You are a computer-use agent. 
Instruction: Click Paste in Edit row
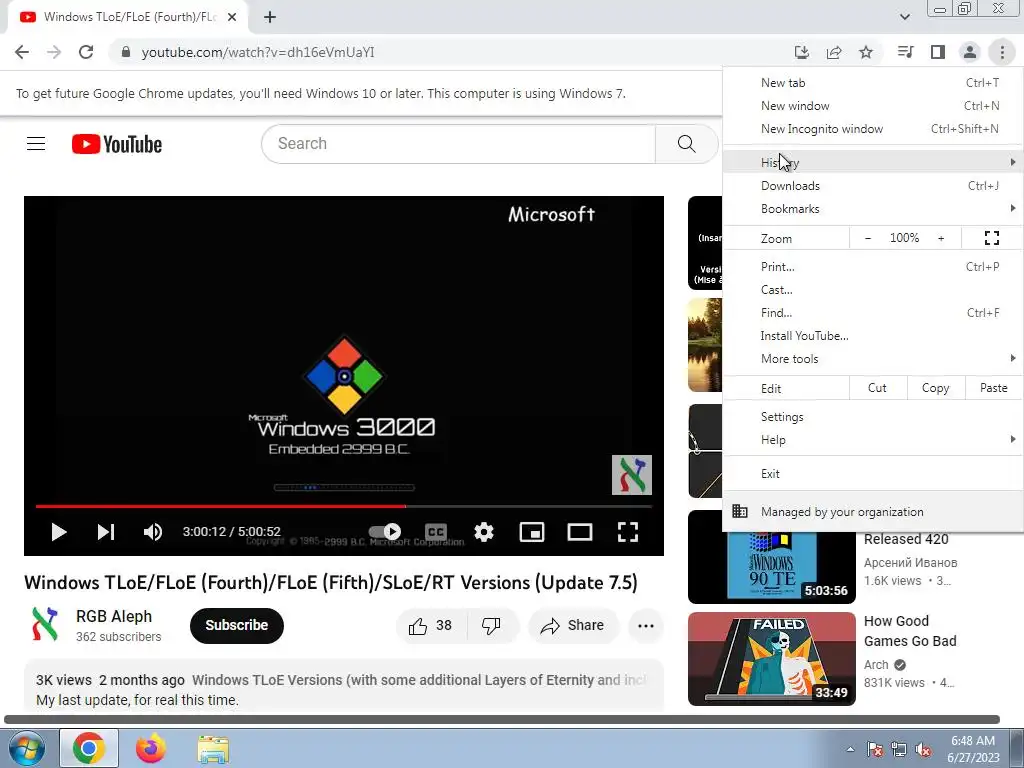[x=993, y=388]
